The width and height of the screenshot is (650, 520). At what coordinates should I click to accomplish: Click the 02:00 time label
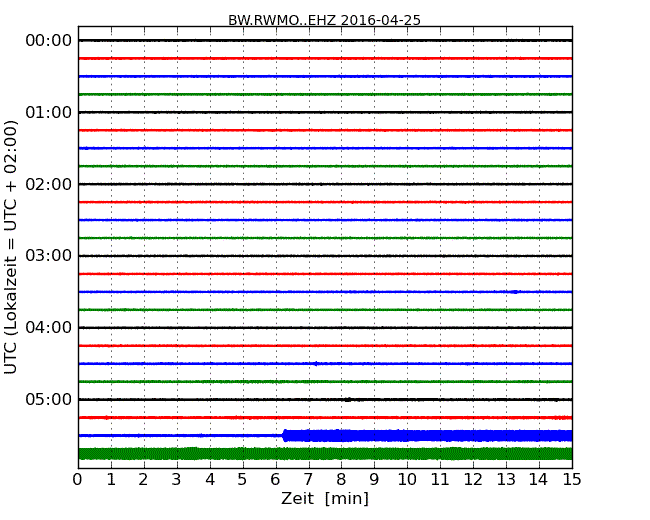49,184
